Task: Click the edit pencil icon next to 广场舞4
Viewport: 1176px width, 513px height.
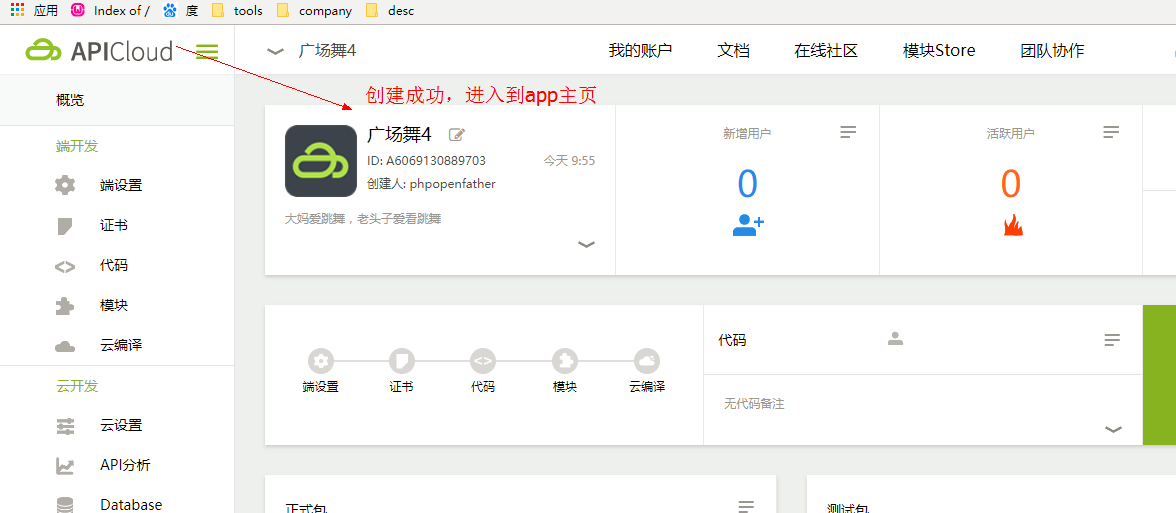Action: click(x=457, y=135)
